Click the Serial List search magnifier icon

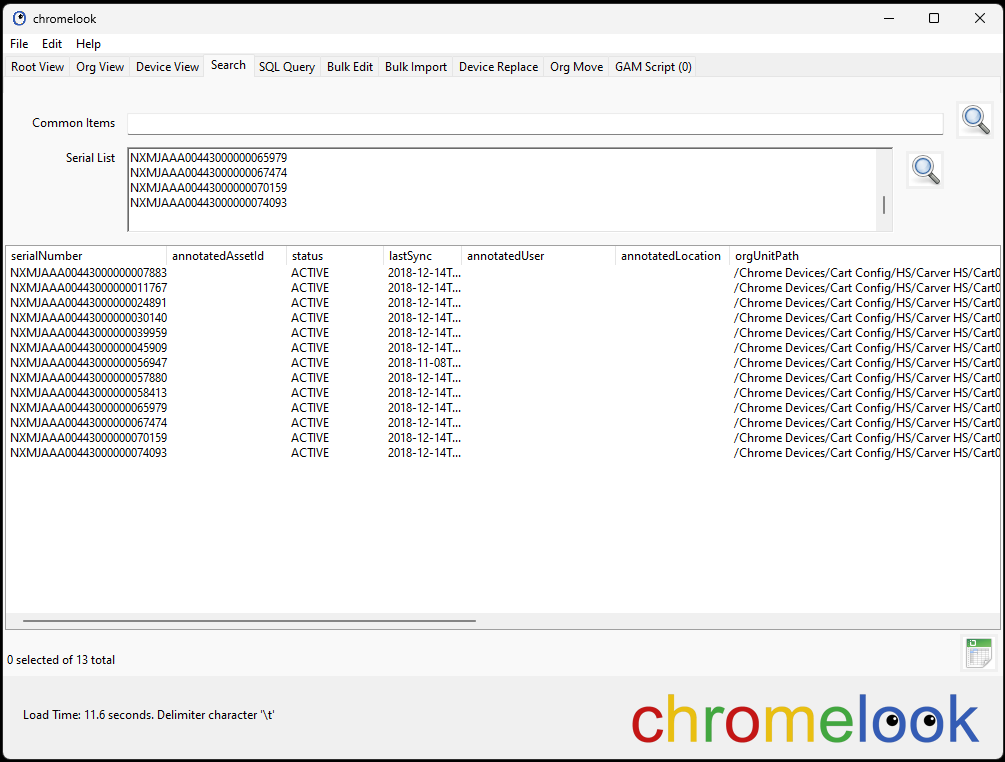click(925, 169)
